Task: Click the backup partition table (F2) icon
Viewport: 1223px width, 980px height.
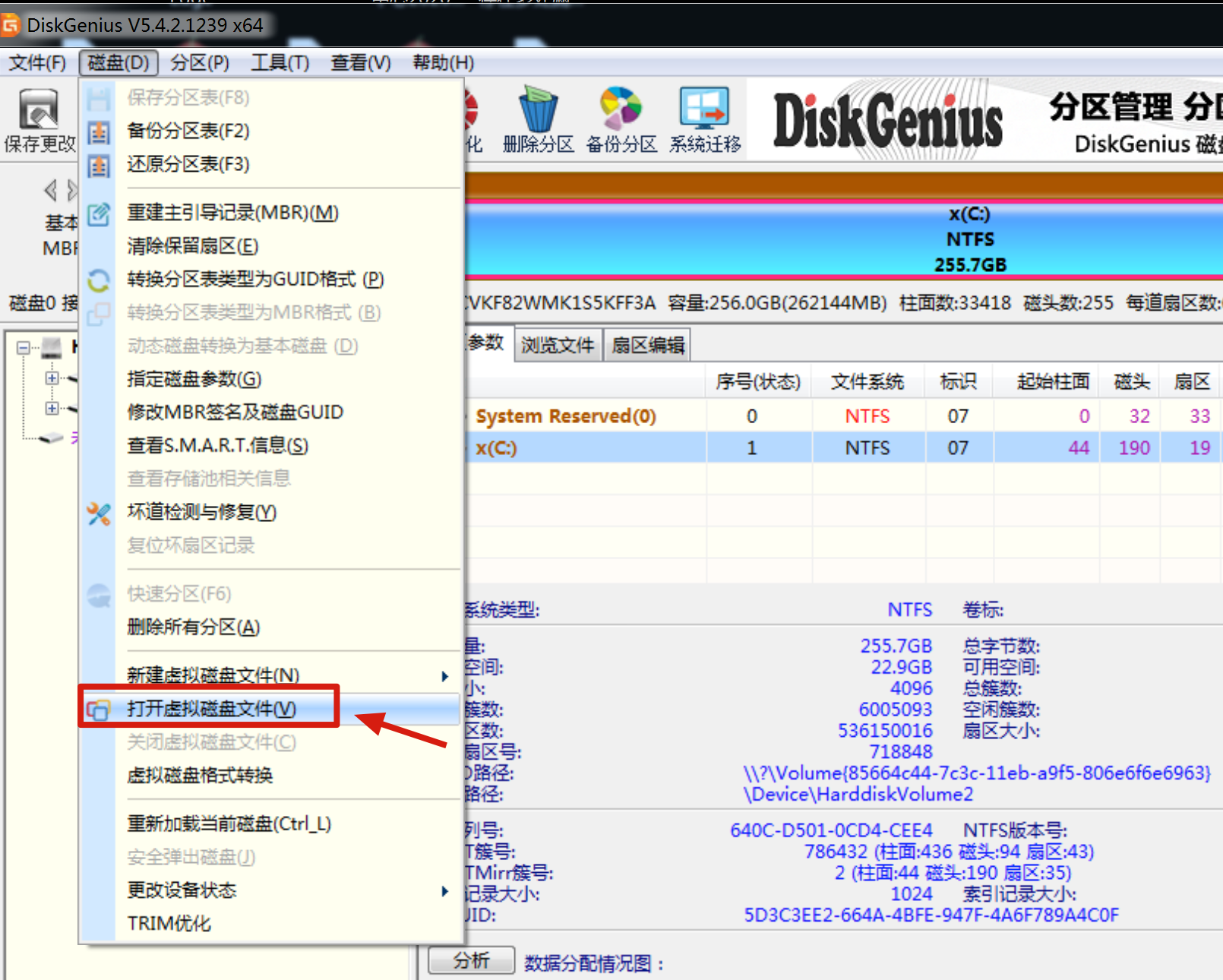Action: 99,131
